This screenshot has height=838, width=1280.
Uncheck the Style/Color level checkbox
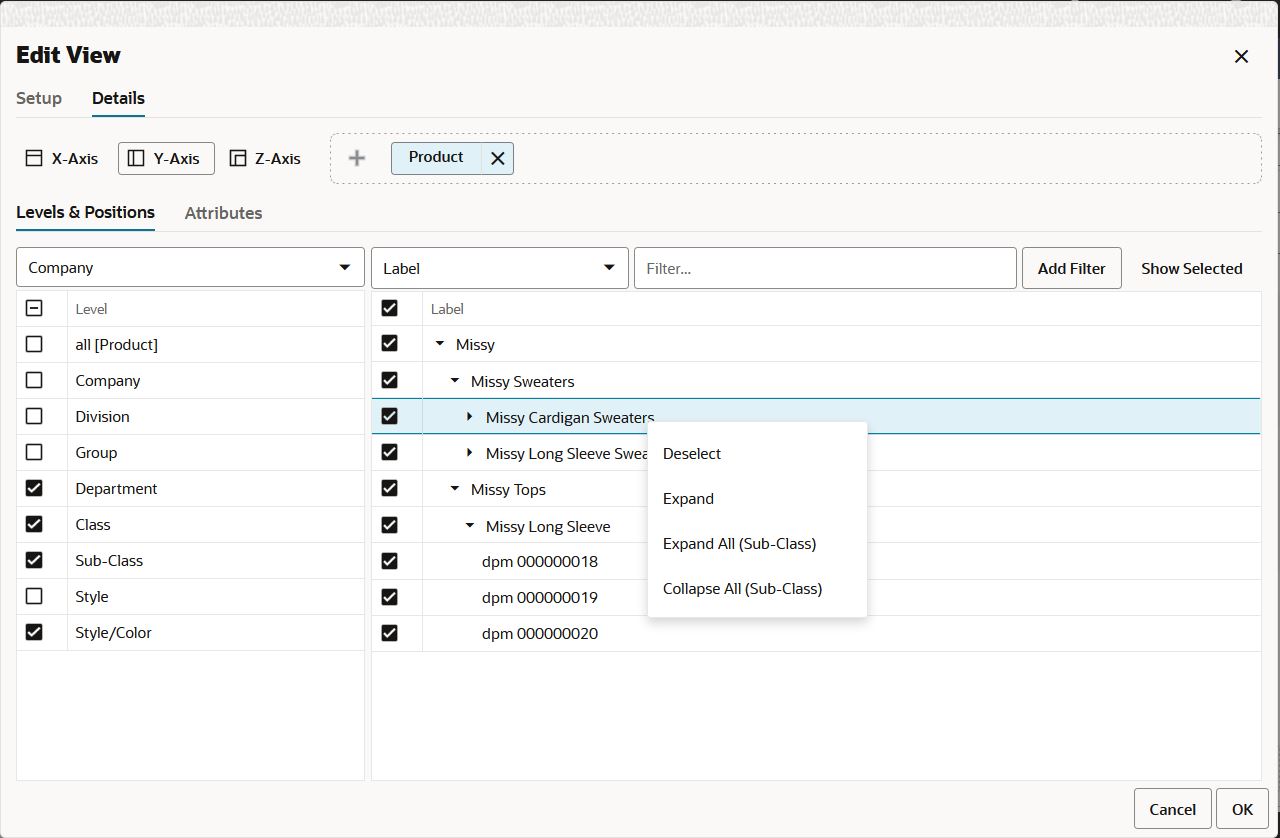tap(34, 632)
